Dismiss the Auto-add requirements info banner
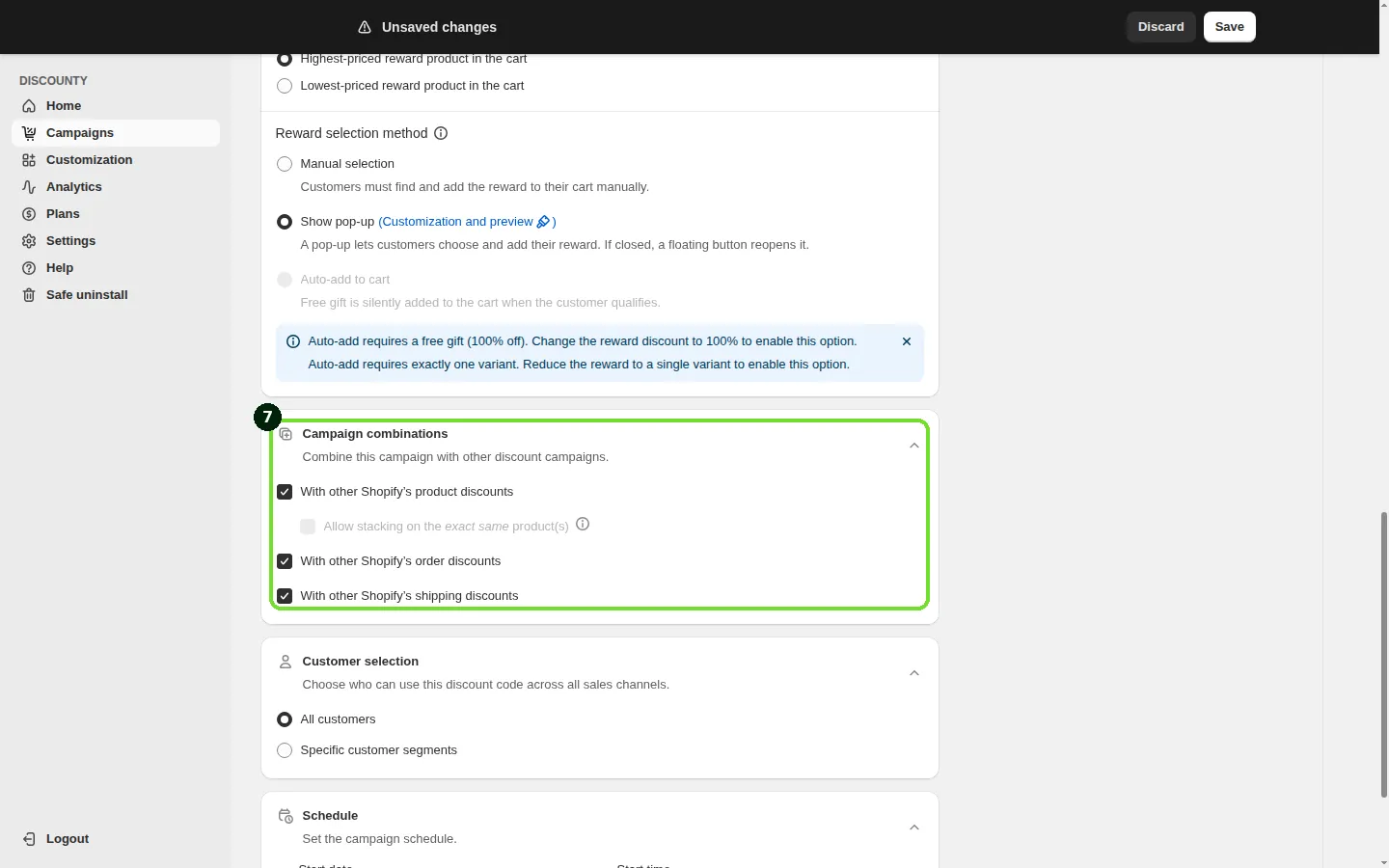1389x868 pixels. click(x=907, y=341)
